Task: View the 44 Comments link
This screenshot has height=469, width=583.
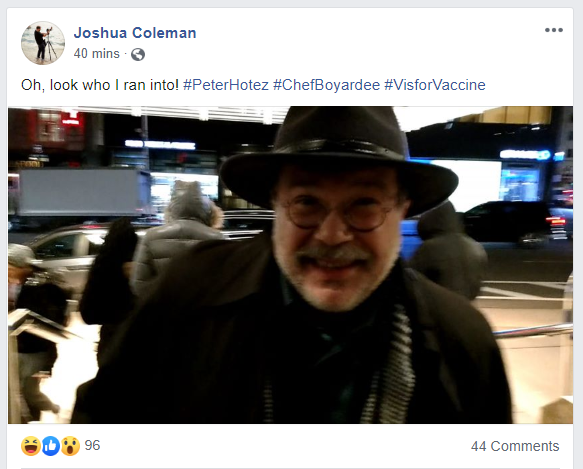Action: (x=515, y=446)
